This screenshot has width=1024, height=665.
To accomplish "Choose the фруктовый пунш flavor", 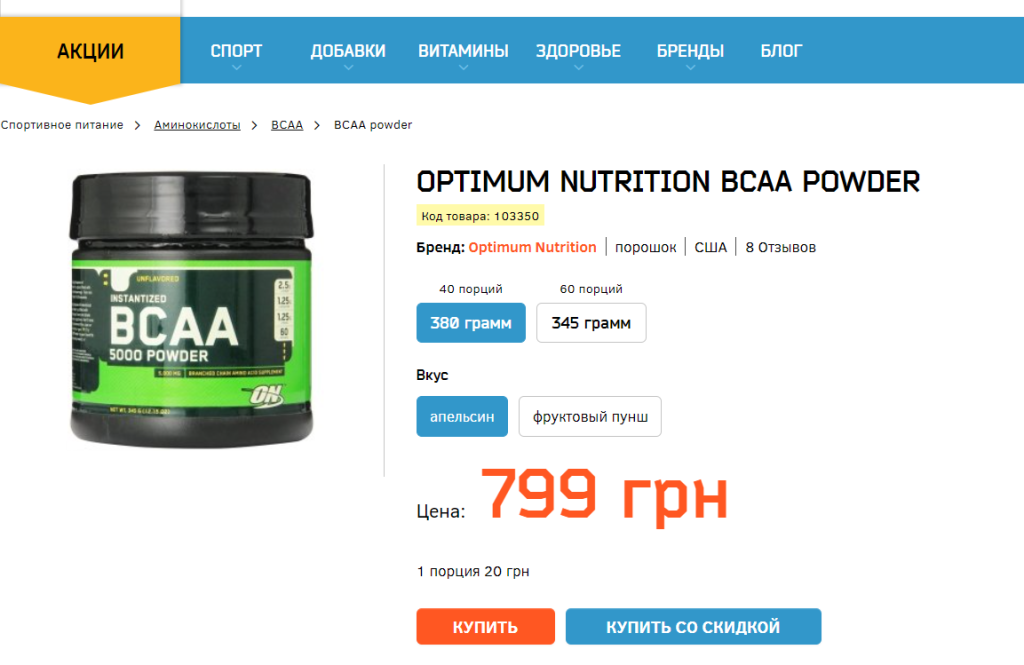I will [x=590, y=416].
